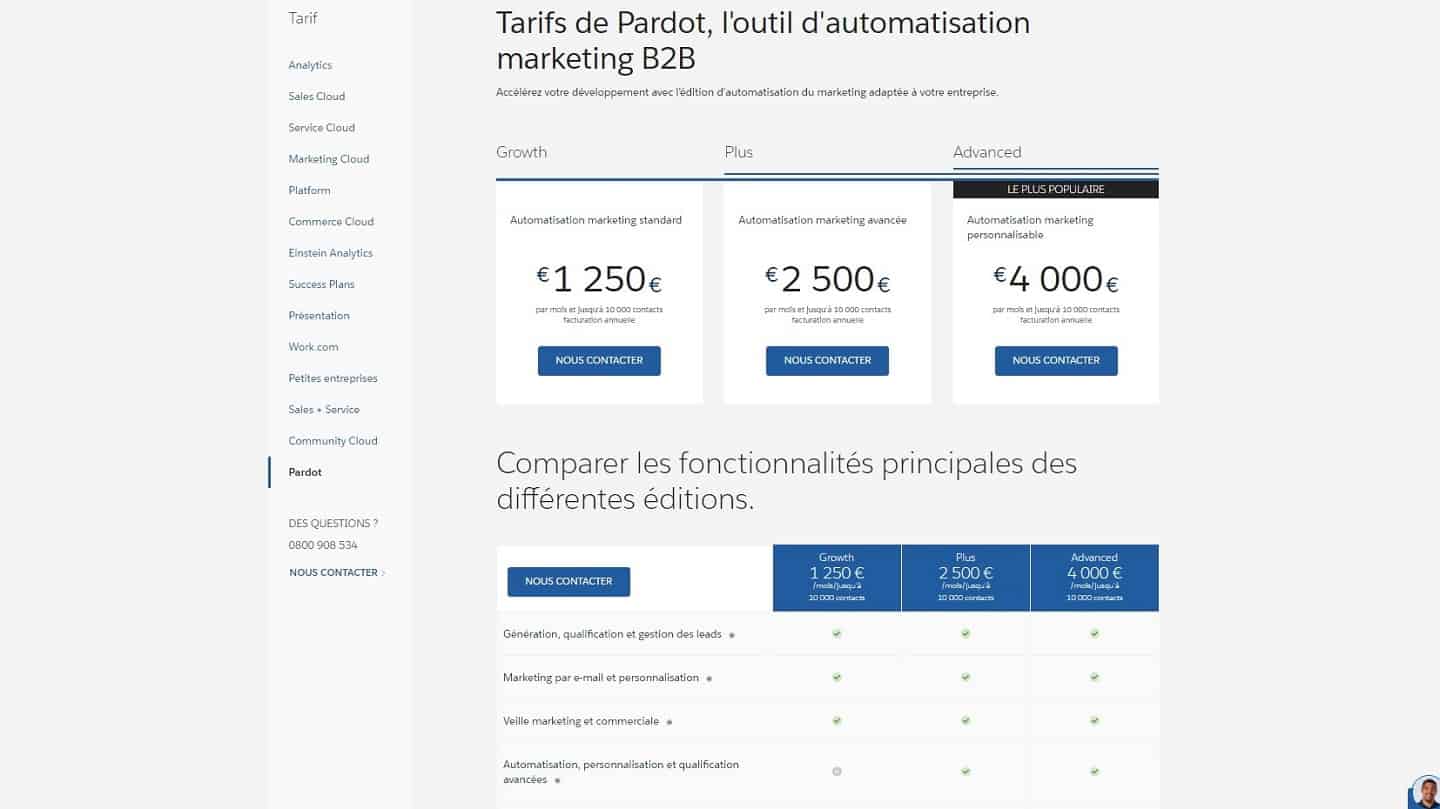
Task: Click the Plus price €2 500
Action: pos(827,279)
